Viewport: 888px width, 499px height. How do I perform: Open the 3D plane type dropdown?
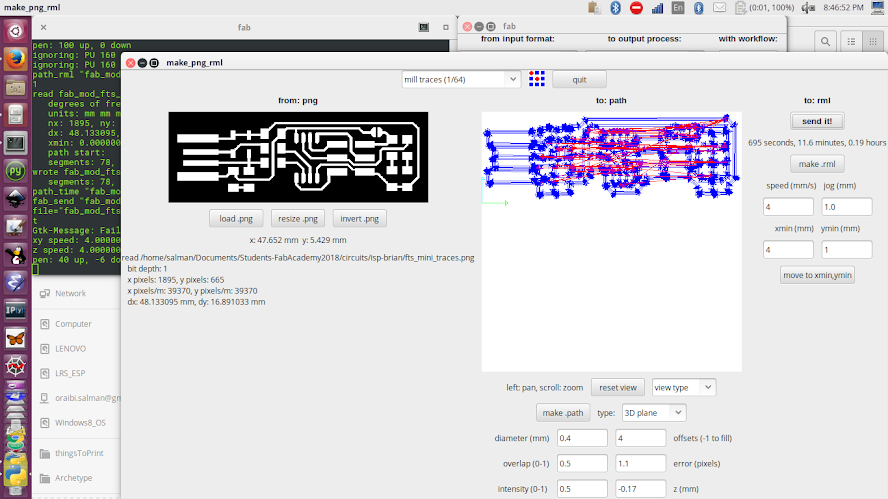[x=654, y=413]
